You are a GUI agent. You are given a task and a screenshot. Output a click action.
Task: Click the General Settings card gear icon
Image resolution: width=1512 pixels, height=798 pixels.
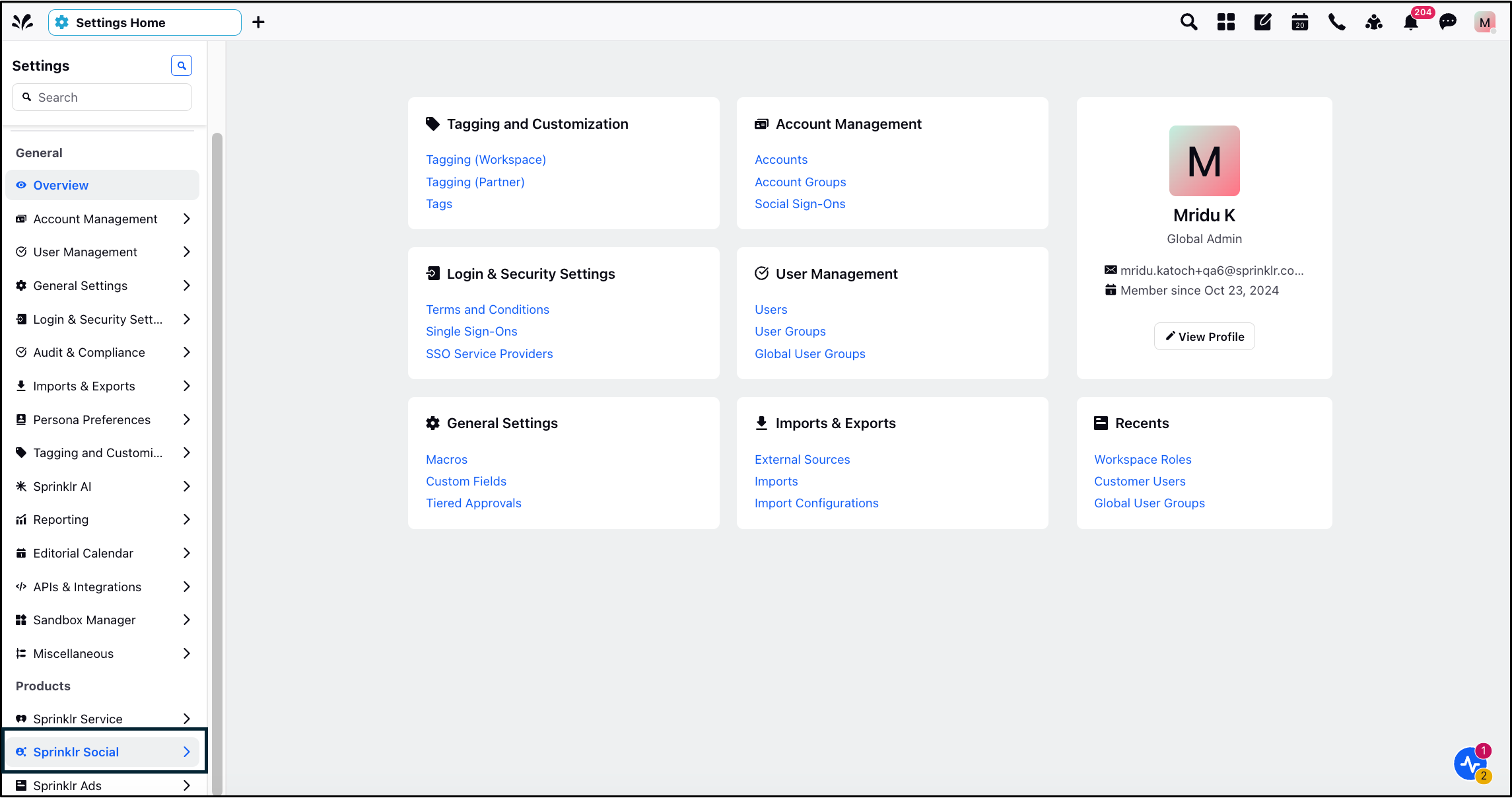[x=432, y=423]
